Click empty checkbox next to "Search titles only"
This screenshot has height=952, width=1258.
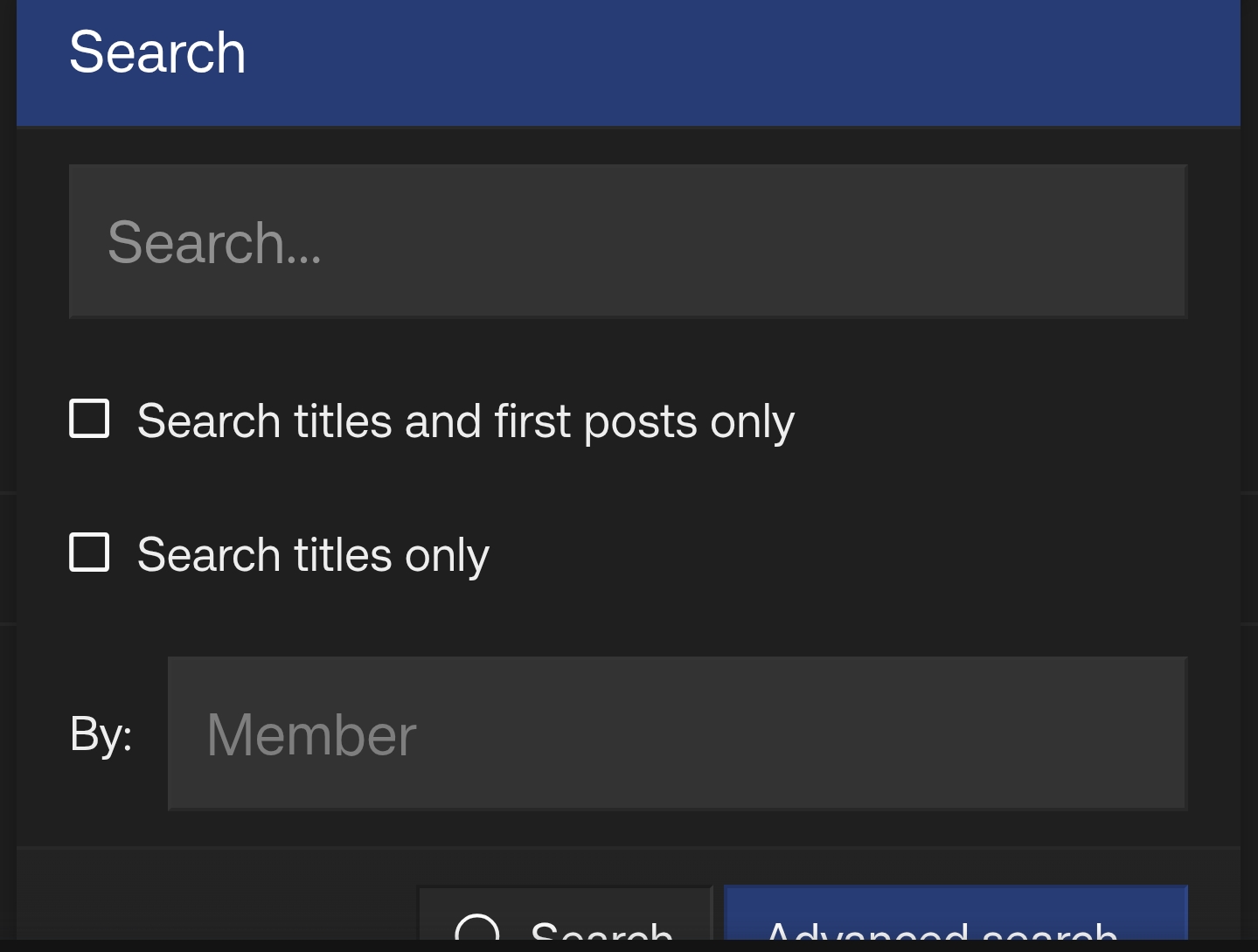pyautogui.click(x=89, y=552)
